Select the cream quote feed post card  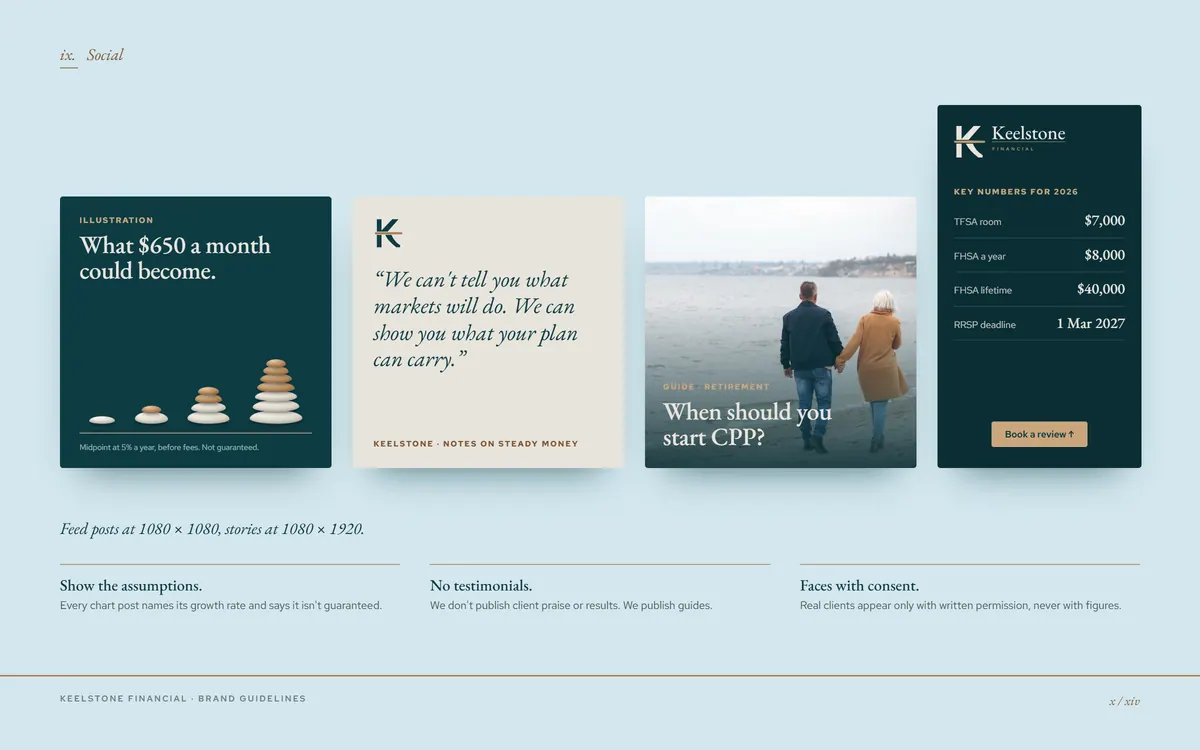[x=488, y=332]
